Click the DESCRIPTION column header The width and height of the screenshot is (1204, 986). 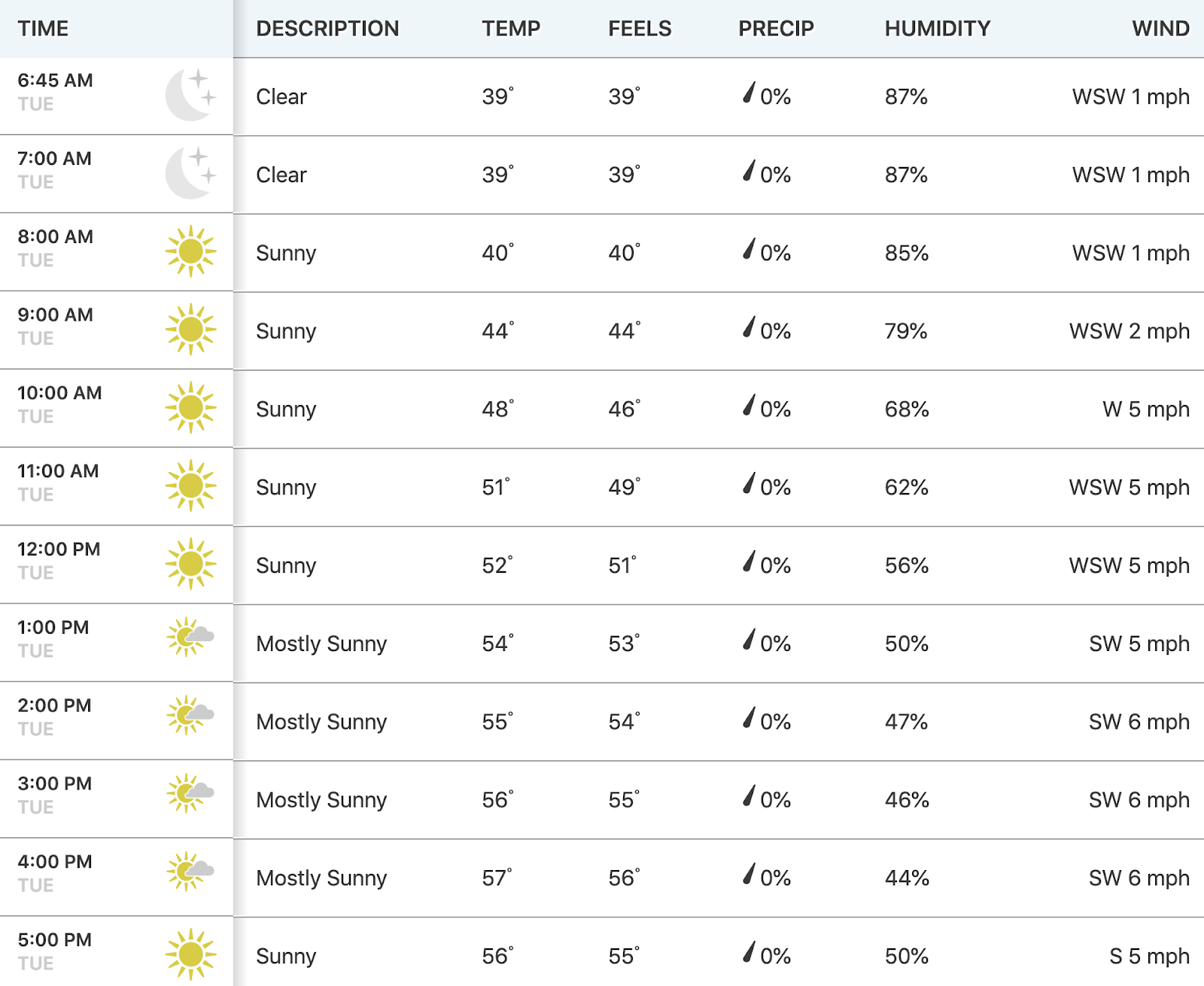[x=327, y=29]
